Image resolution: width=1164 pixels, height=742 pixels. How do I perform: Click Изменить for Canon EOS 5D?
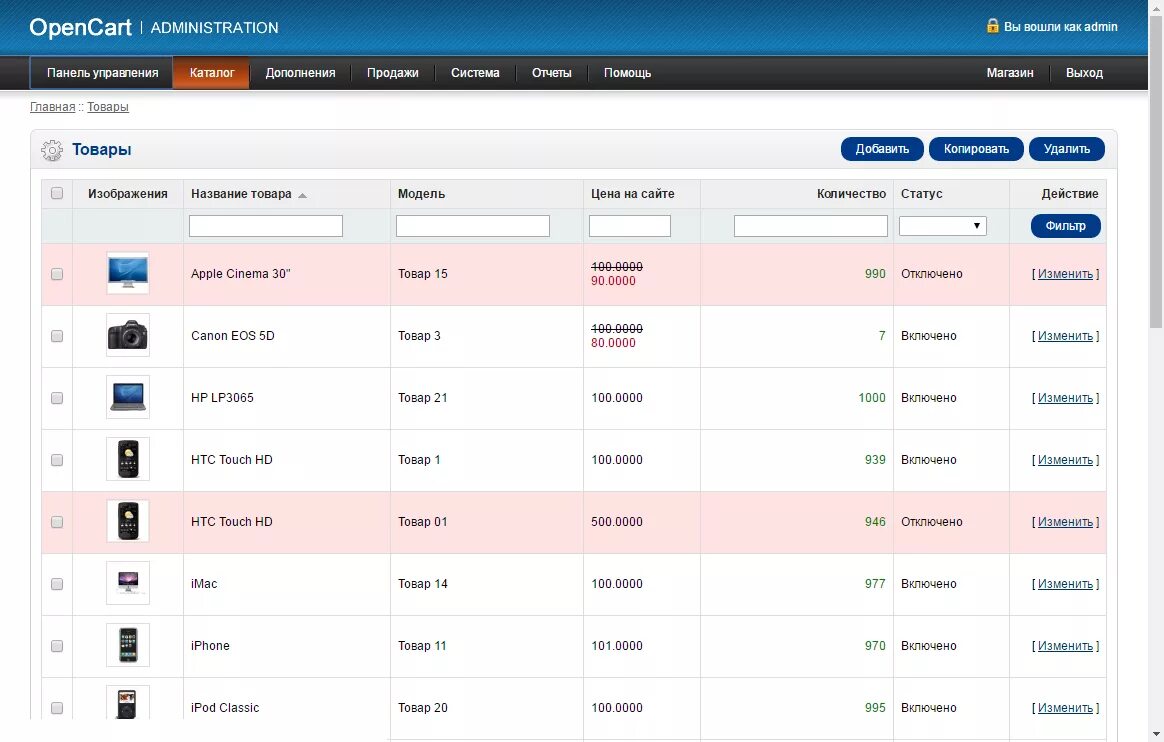[x=1065, y=336]
